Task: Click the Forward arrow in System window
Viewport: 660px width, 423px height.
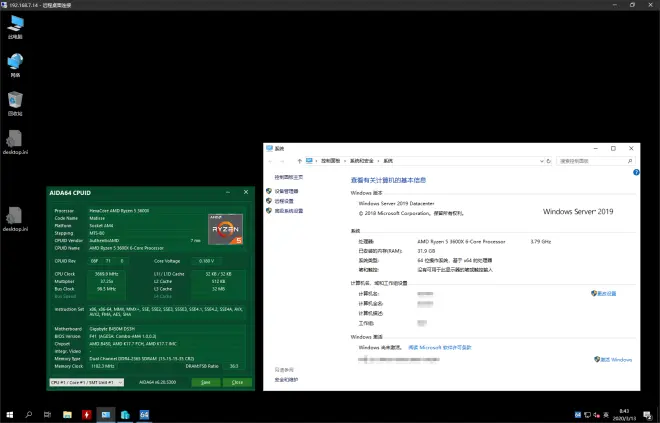Action: click(282, 161)
